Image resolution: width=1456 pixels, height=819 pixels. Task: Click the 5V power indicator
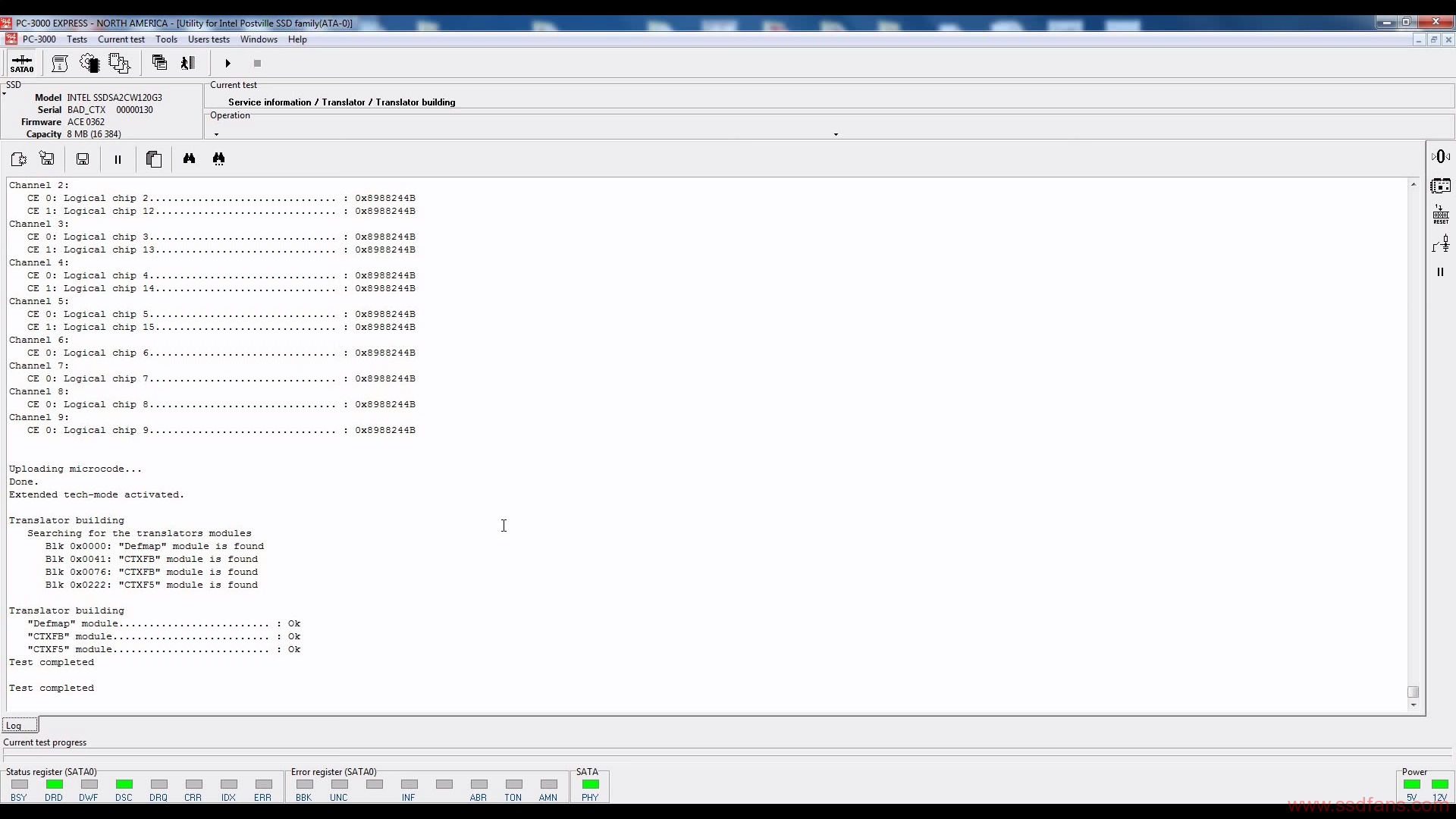pyautogui.click(x=1412, y=784)
